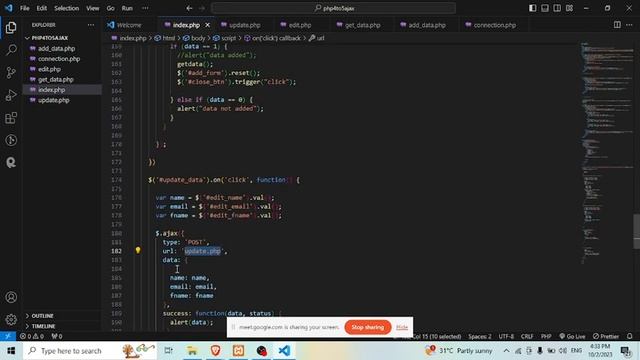The height and width of the screenshot is (360, 640).
Task: Open notifications bell in status bar
Action: tap(629, 336)
